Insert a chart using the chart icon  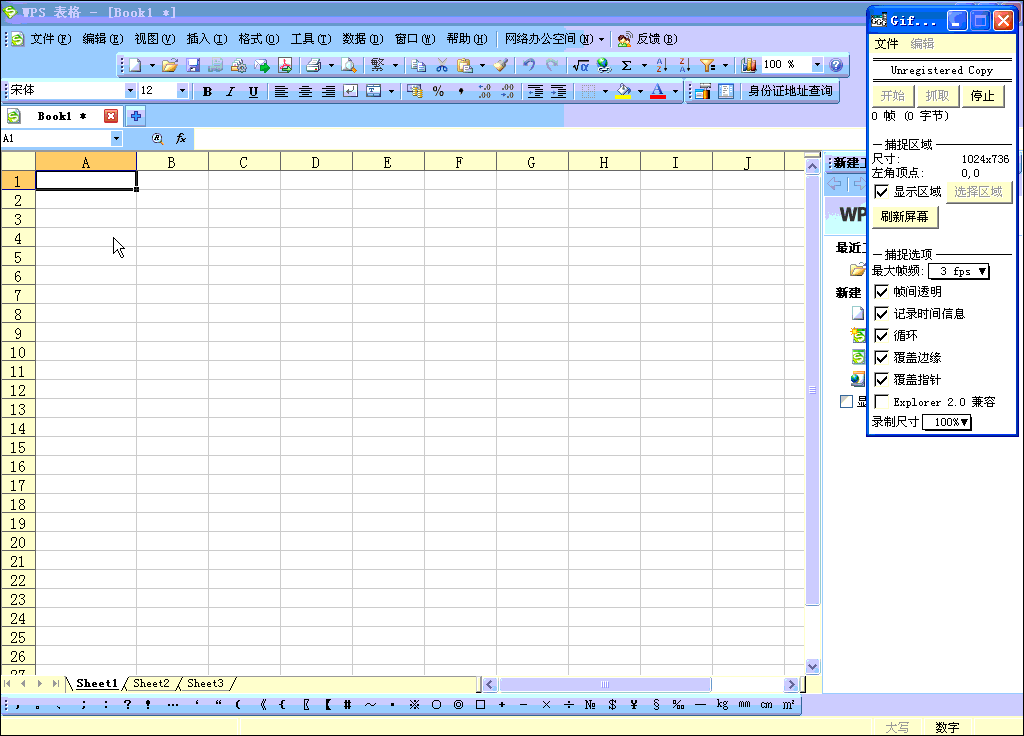point(749,65)
